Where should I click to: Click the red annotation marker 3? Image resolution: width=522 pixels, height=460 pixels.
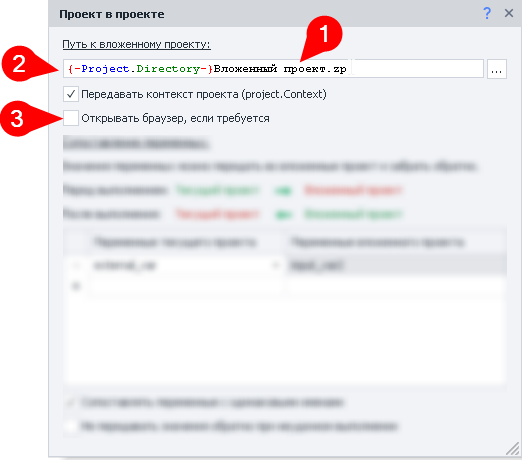pyautogui.click(x=17, y=119)
